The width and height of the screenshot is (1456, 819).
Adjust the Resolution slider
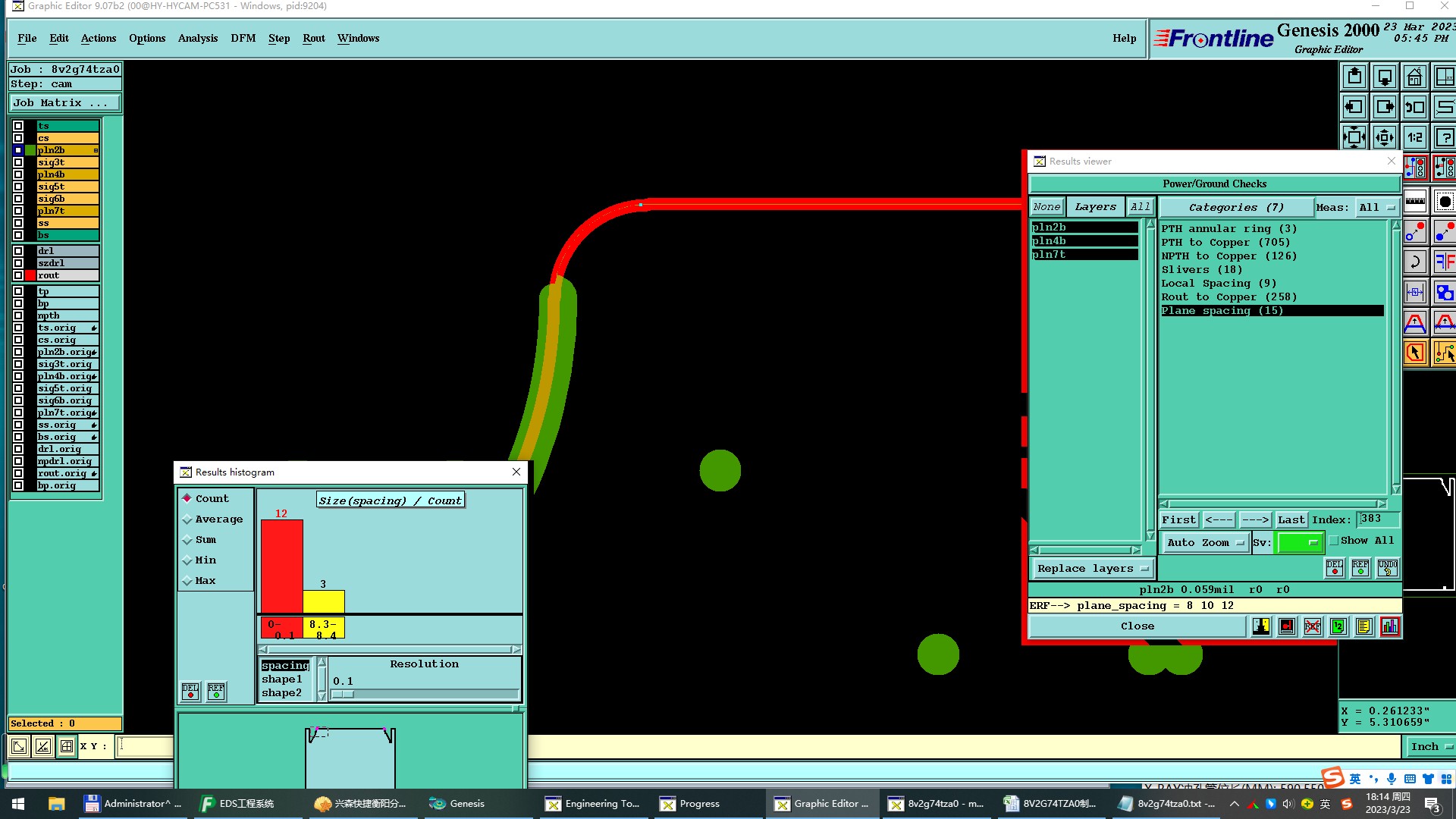click(343, 694)
